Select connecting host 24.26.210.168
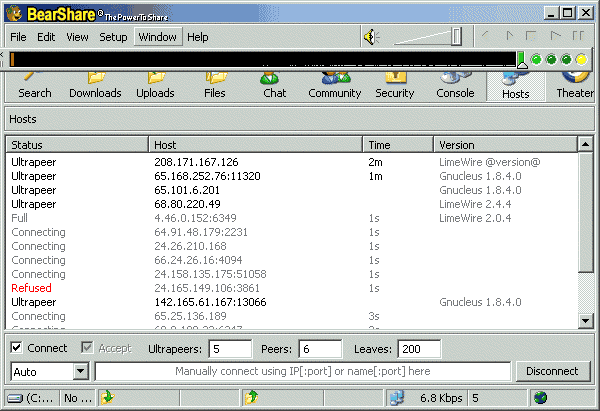Screen dimensions: 600x411 pyautogui.click(x=292, y=246)
